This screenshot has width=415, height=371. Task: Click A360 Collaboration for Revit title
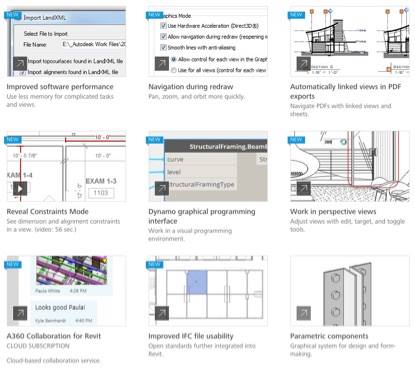click(x=54, y=336)
